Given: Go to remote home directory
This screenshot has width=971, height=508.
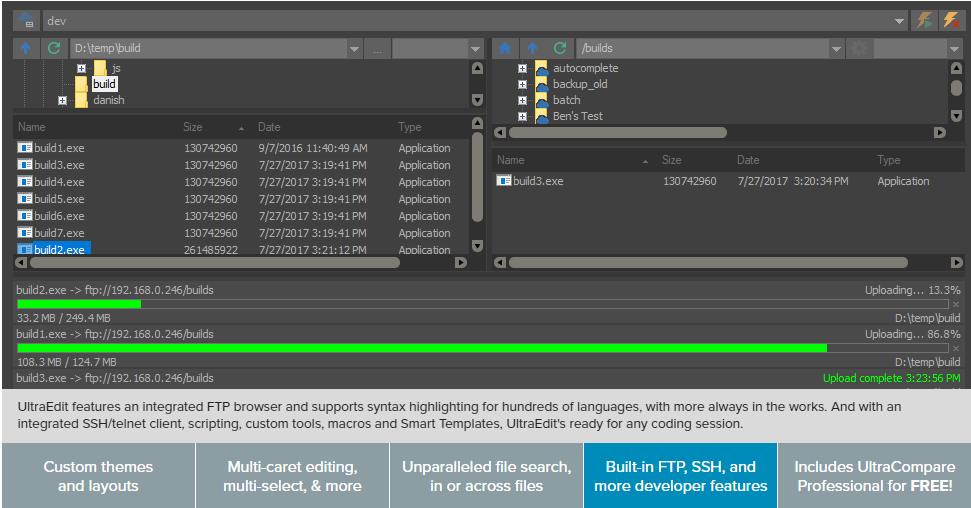Looking at the screenshot, I should 505,48.
